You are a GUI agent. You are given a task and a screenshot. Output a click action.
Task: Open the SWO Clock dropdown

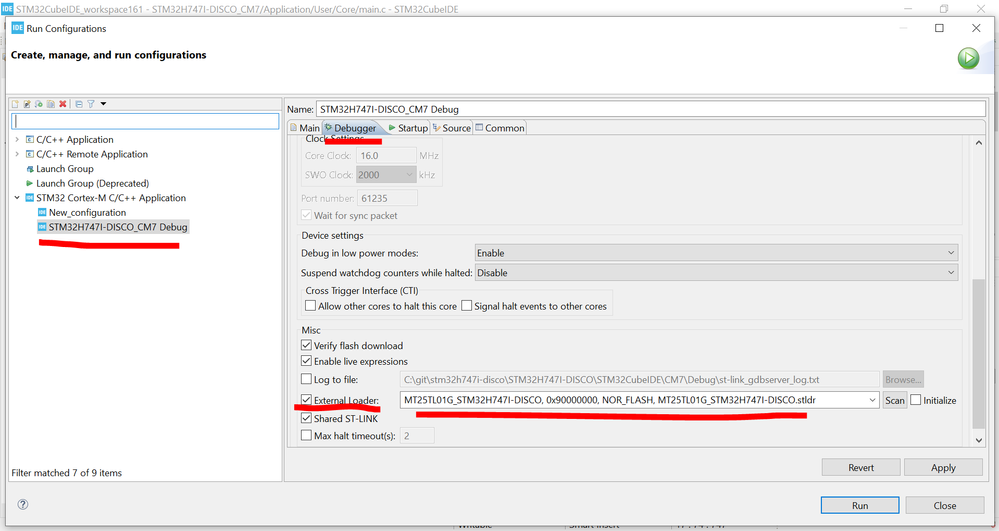(x=386, y=175)
